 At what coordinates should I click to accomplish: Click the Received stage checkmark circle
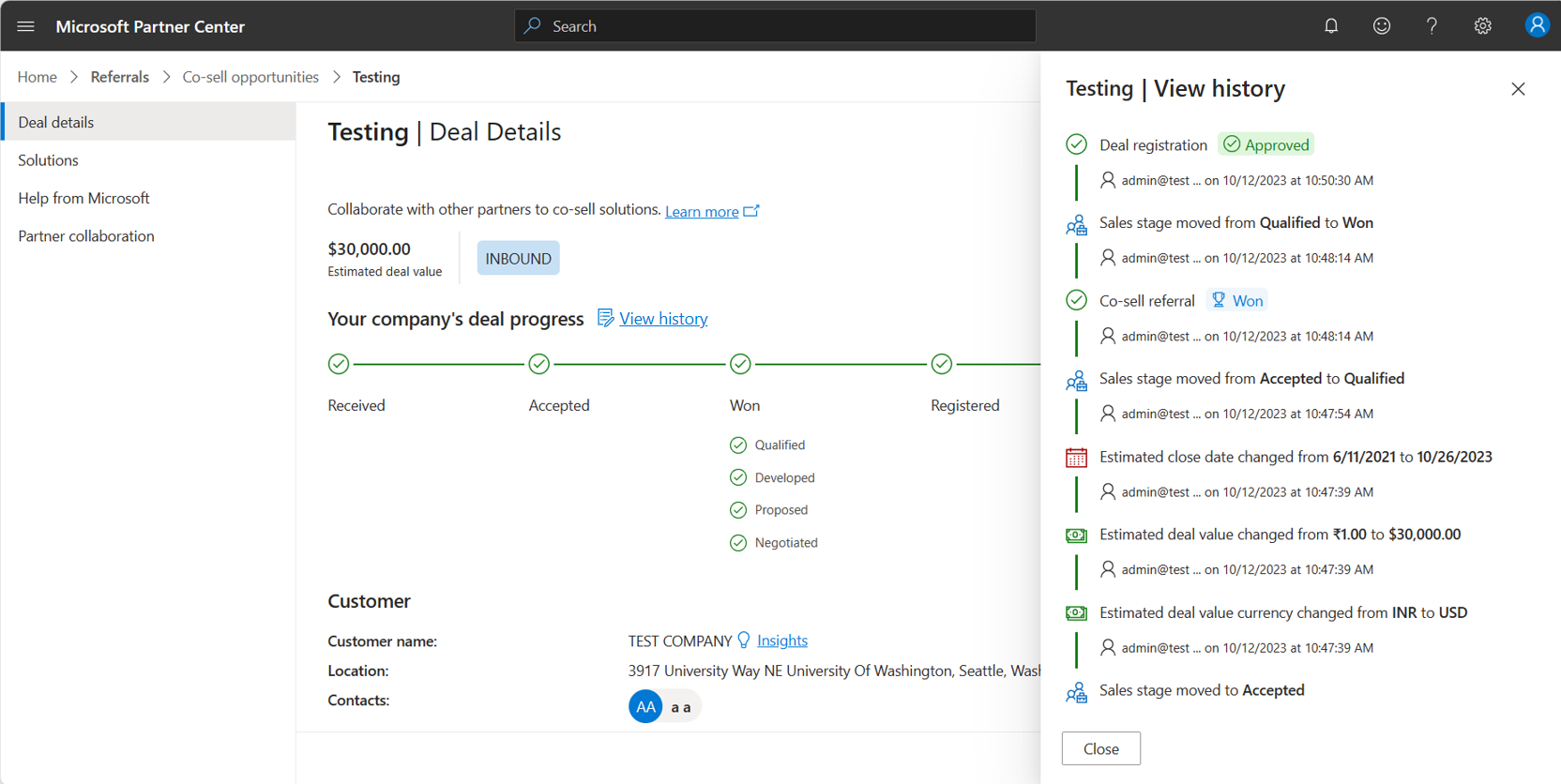click(339, 364)
